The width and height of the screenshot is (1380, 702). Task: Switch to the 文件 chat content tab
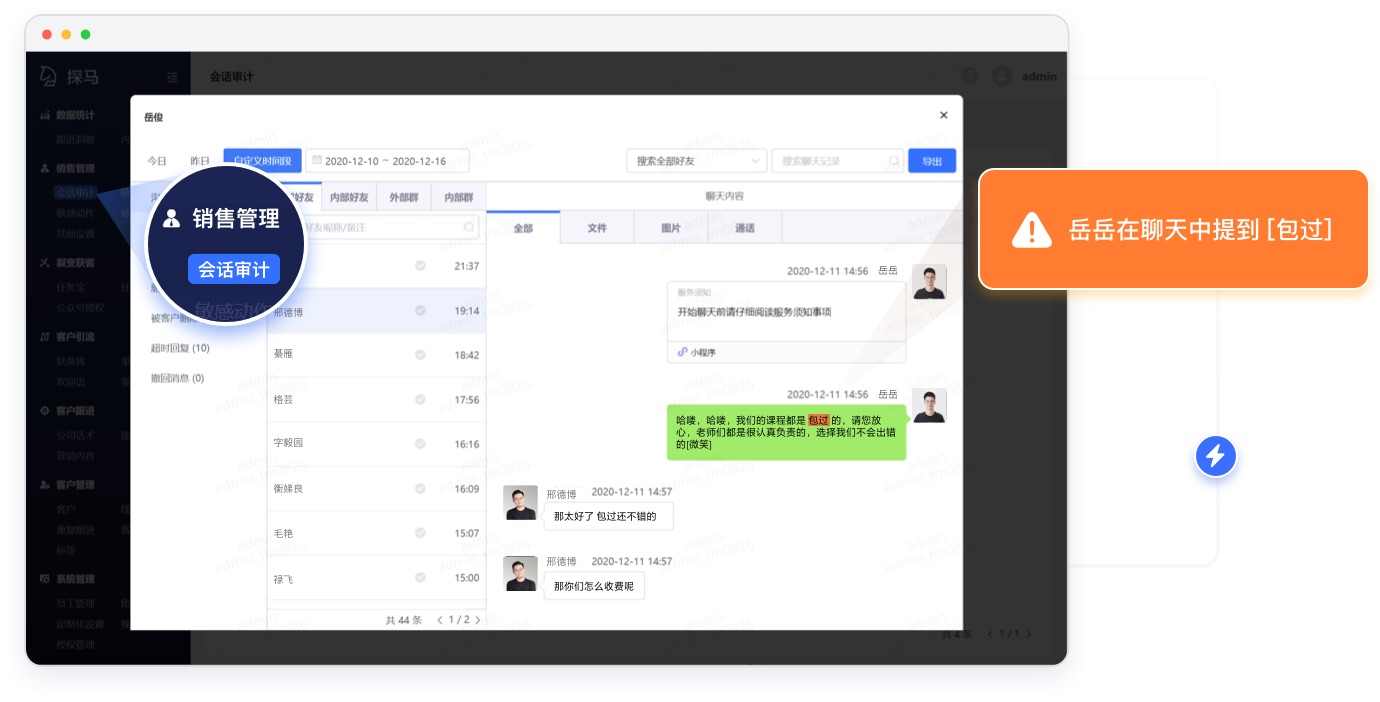pyautogui.click(x=597, y=227)
